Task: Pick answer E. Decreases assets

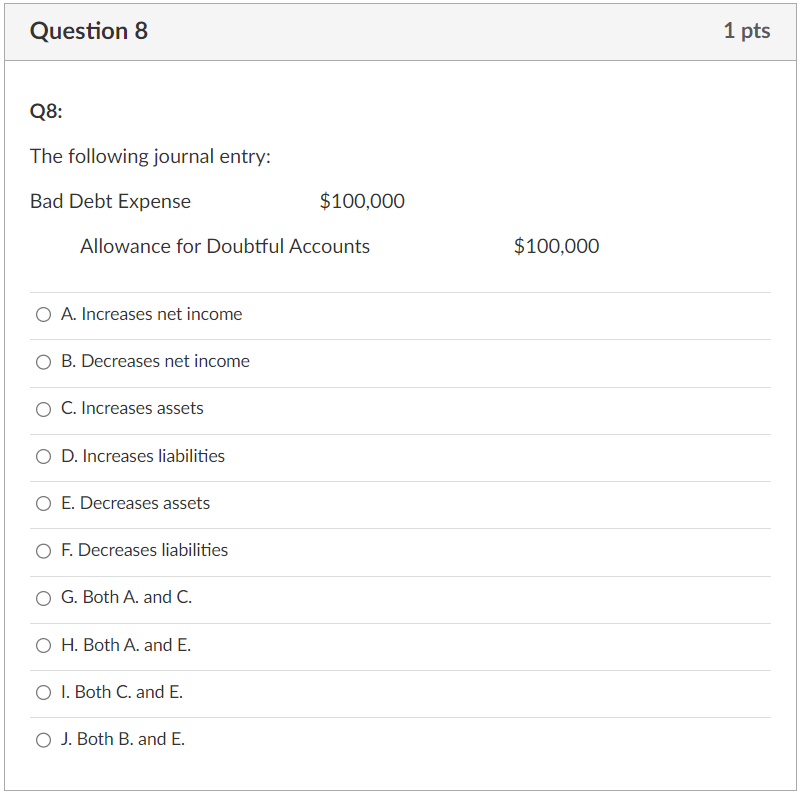Action: [43, 503]
